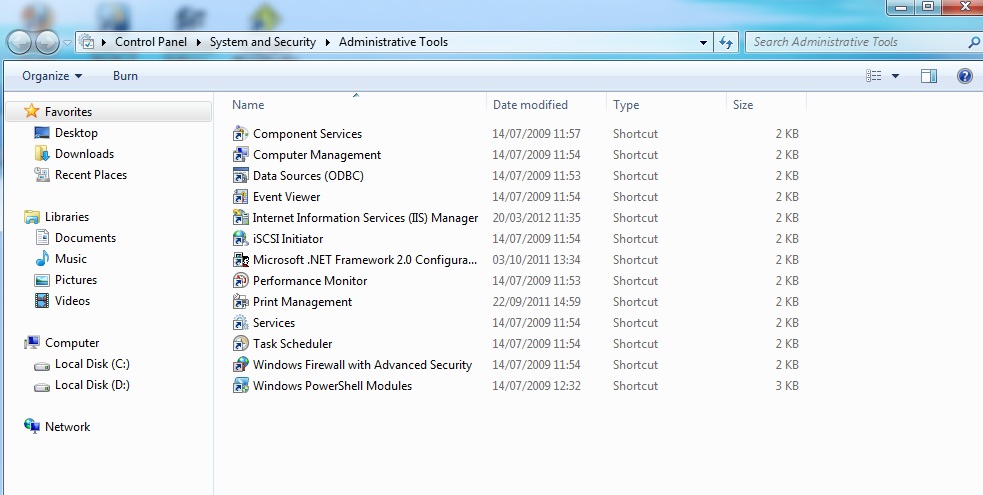Select Local Disk (D:) in sidebar
Image resolution: width=983 pixels, height=495 pixels.
click(92, 385)
